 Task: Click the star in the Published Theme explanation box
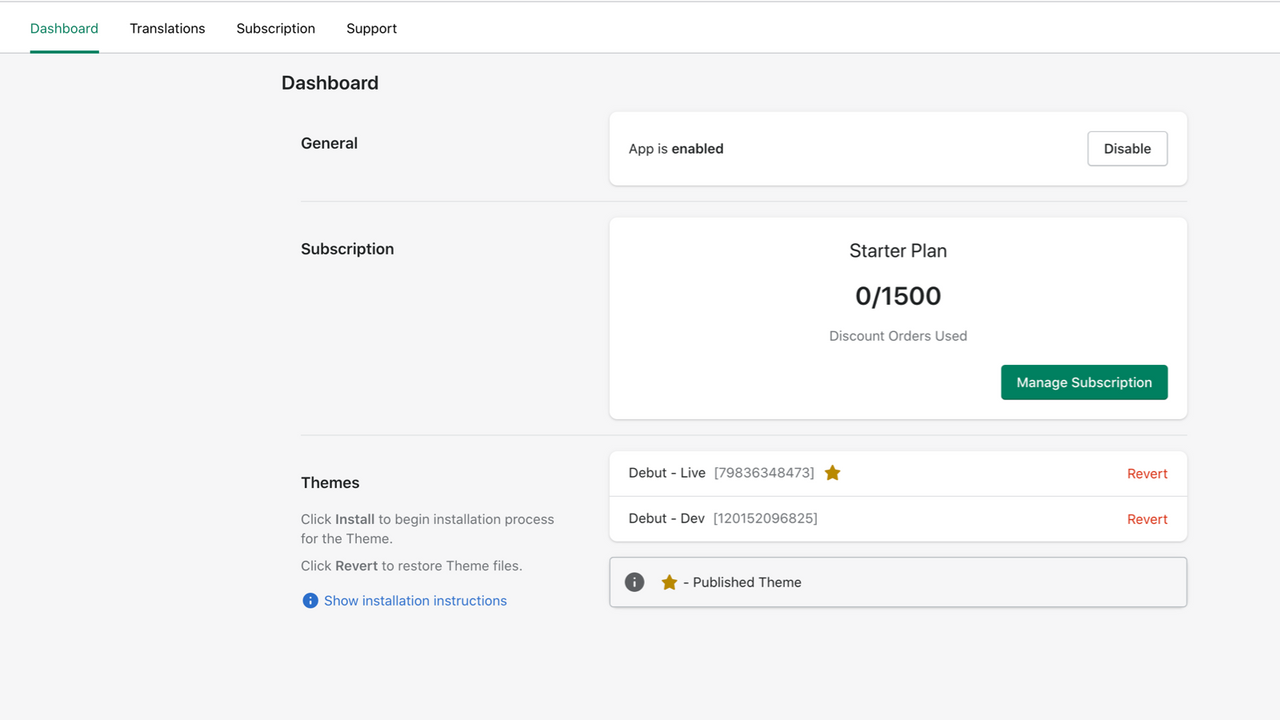[669, 581]
